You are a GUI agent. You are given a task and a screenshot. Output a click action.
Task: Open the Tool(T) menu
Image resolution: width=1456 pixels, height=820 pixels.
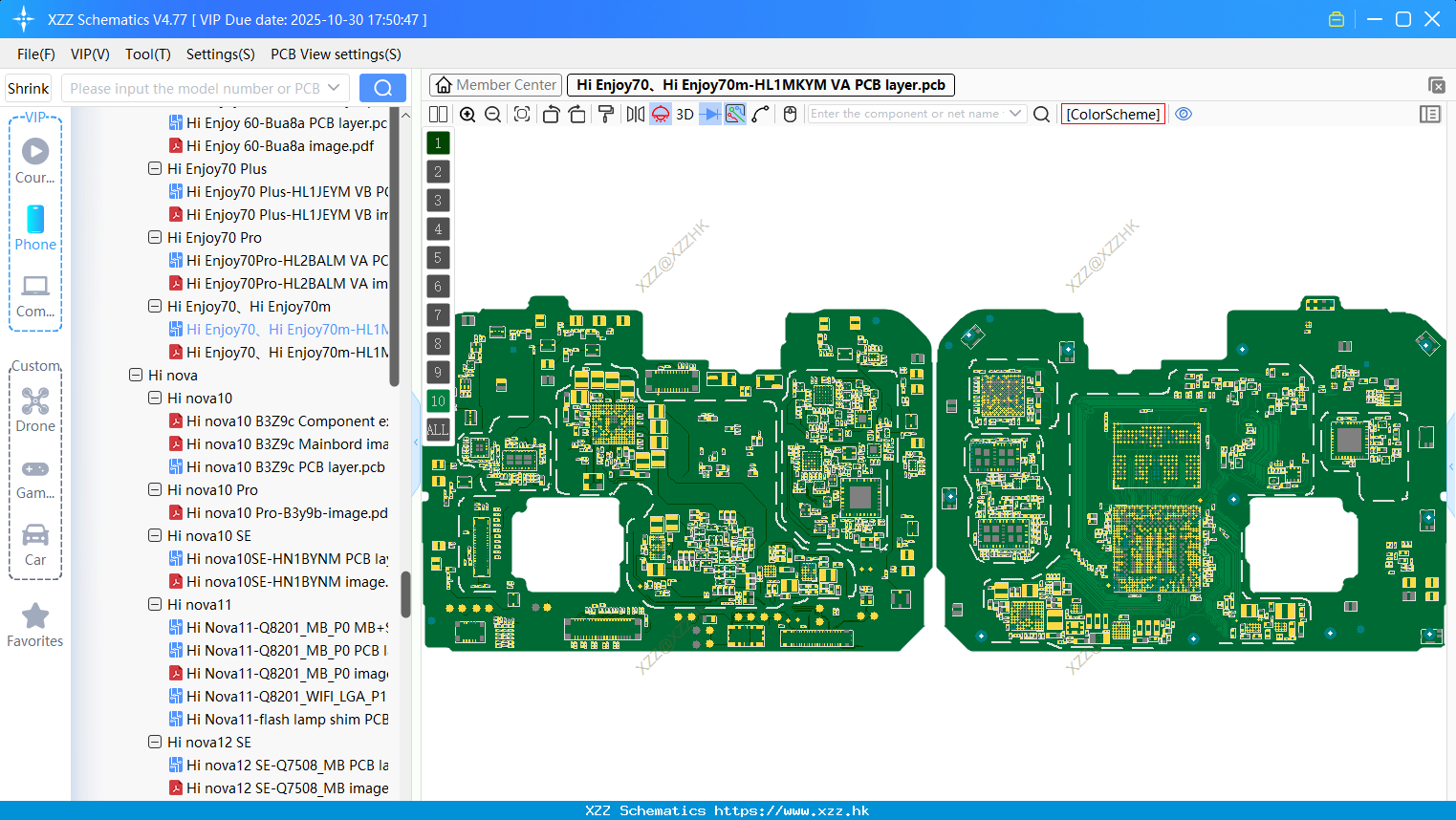(x=148, y=54)
